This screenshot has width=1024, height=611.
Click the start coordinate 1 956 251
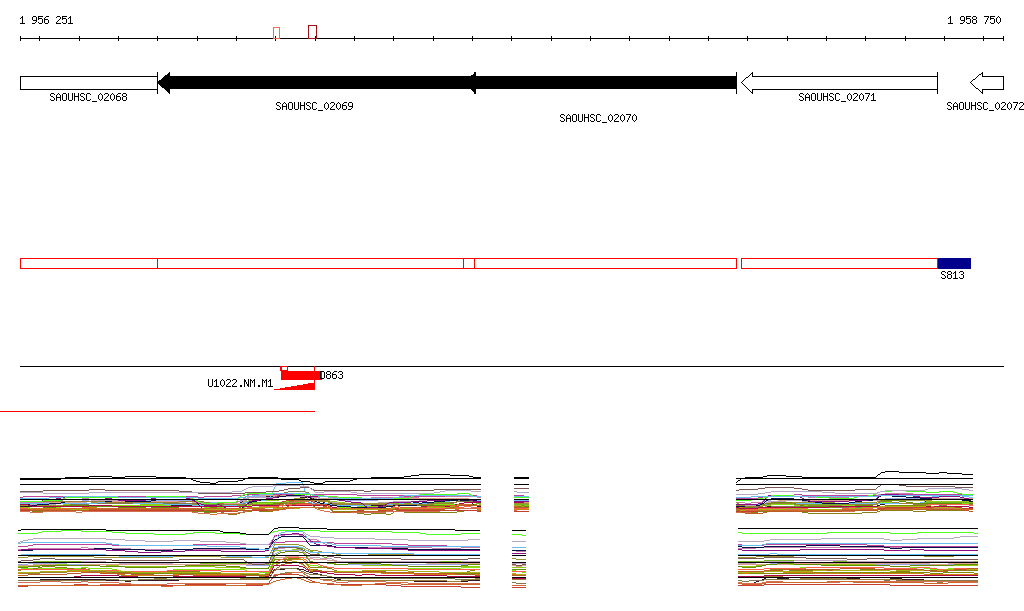click(x=46, y=20)
